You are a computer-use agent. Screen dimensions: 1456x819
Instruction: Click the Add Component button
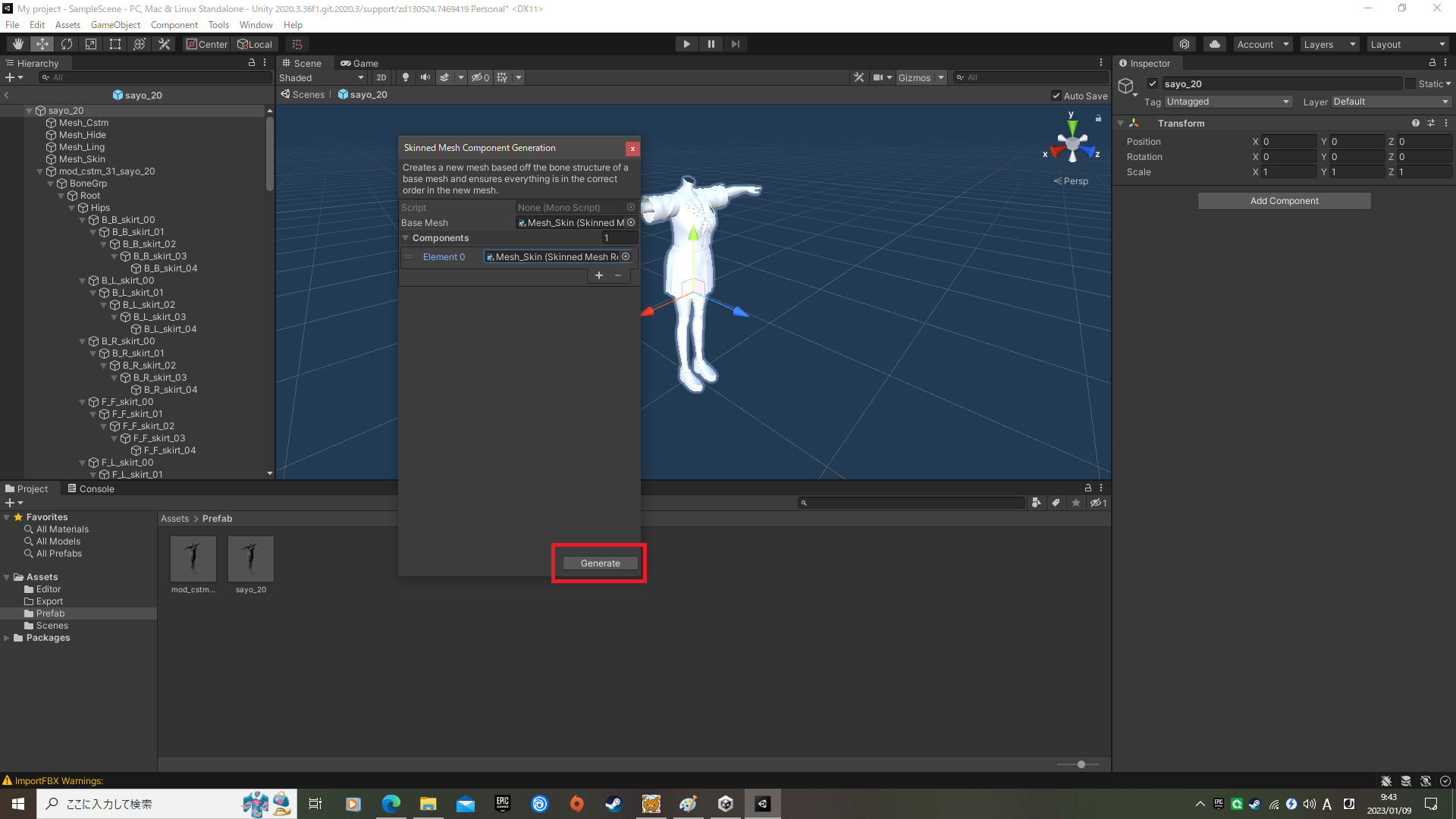click(x=1284, y=201)
